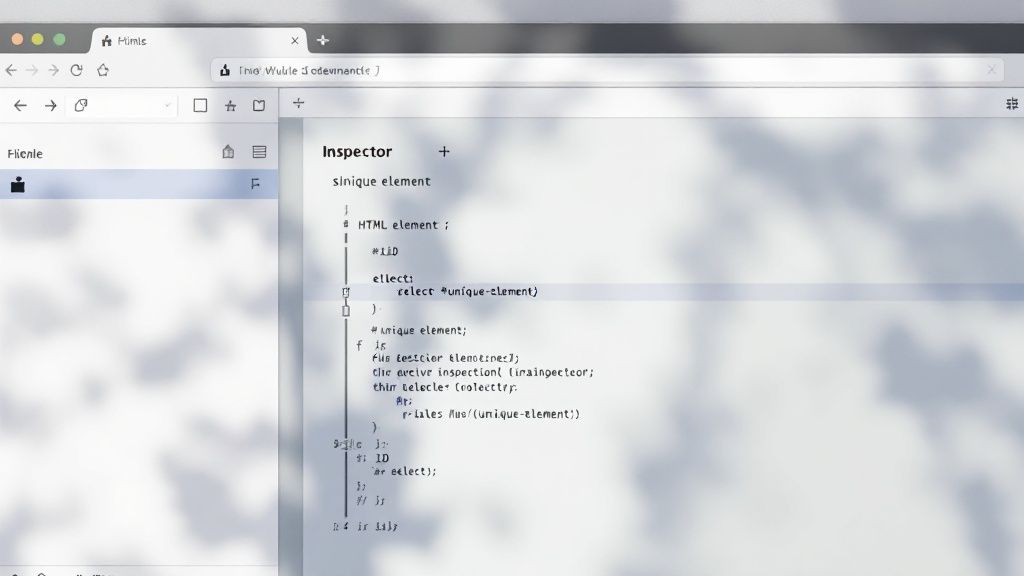Click the "#ID" code line
Screen dimensions: 1024x576
tap(385, 251)
